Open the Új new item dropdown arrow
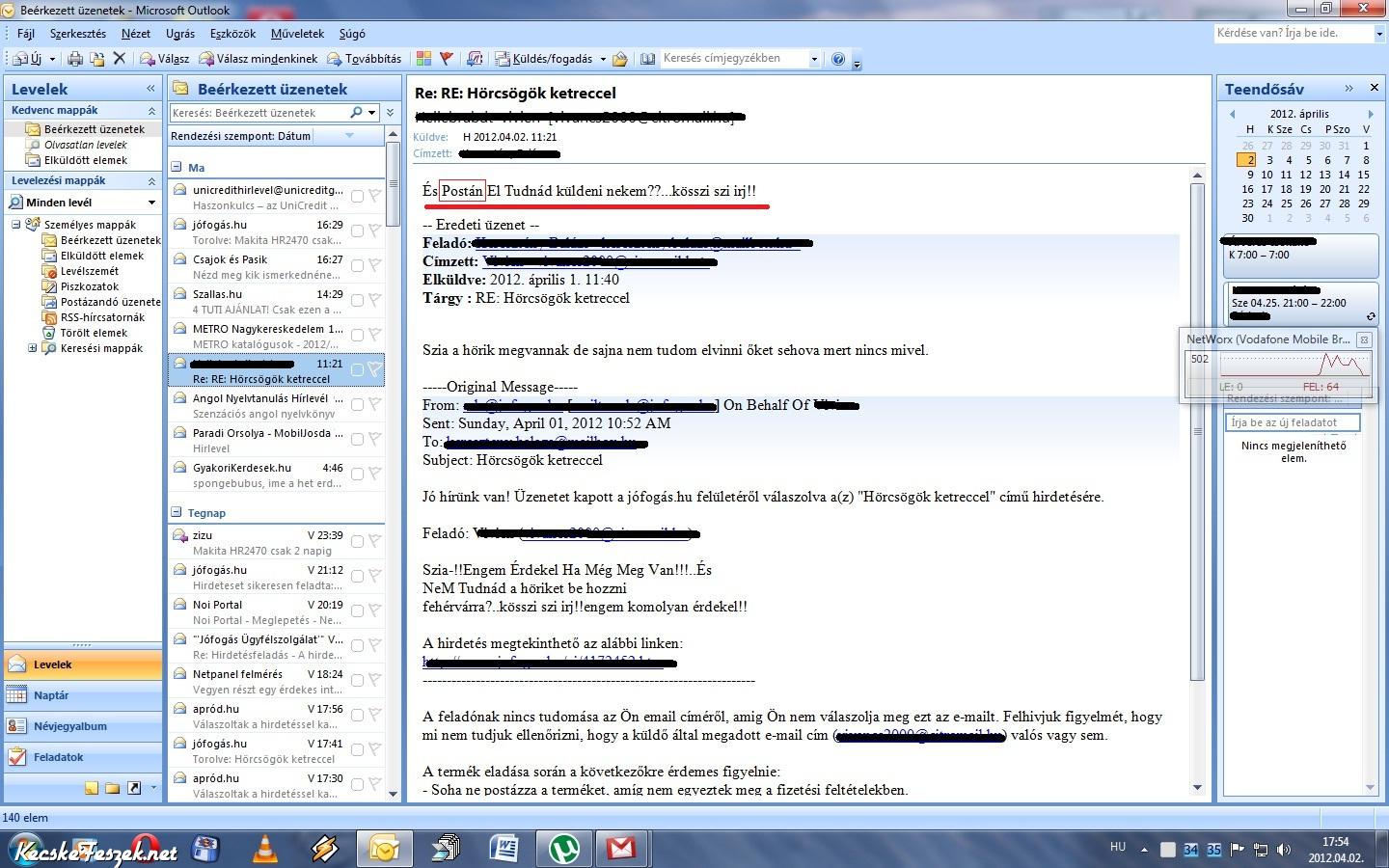The image size is (1389, 868). [50, 60]
